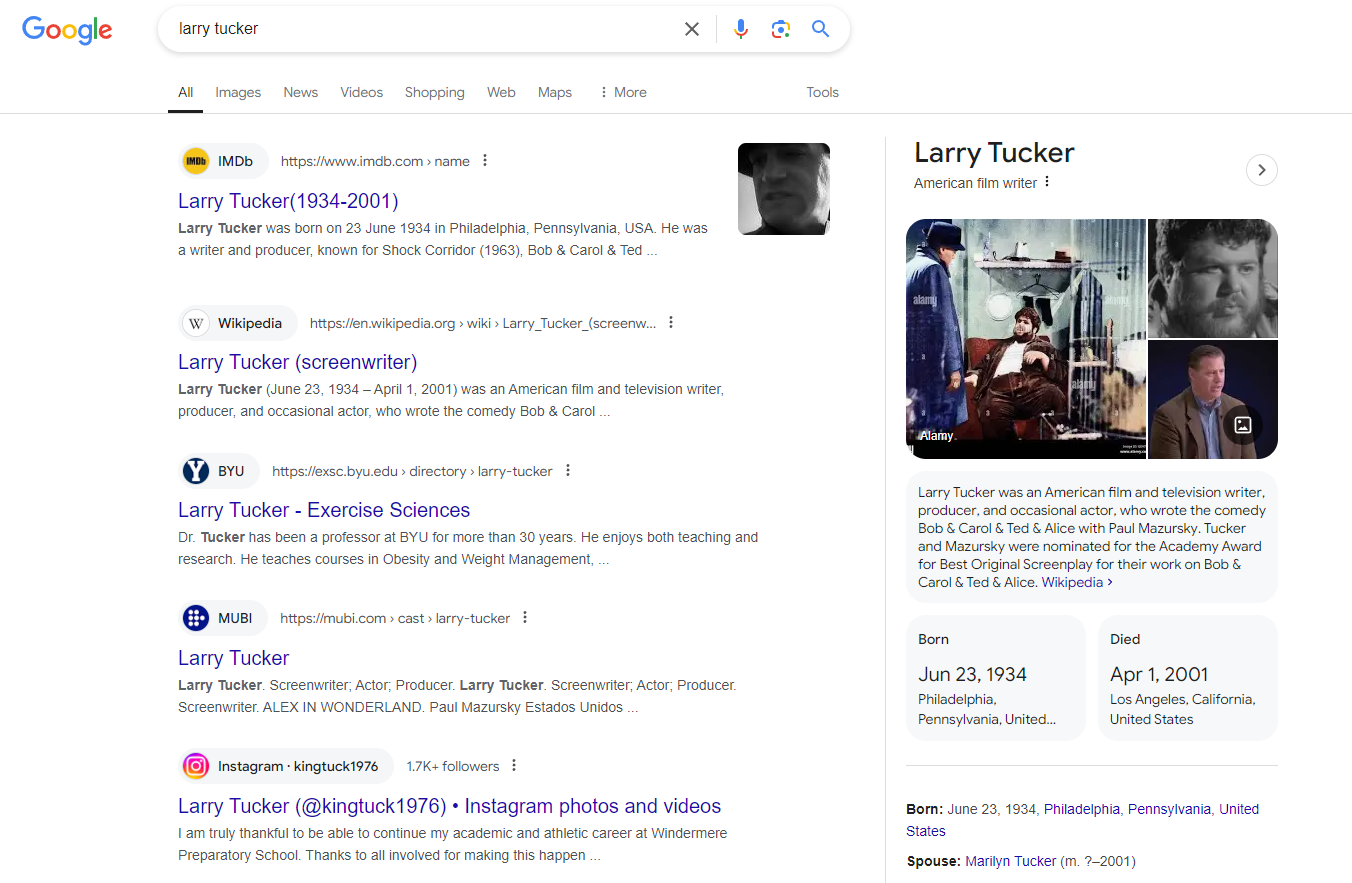The image size is (1352, 883).
Task: Clear the search query with X
Action: 692,29
